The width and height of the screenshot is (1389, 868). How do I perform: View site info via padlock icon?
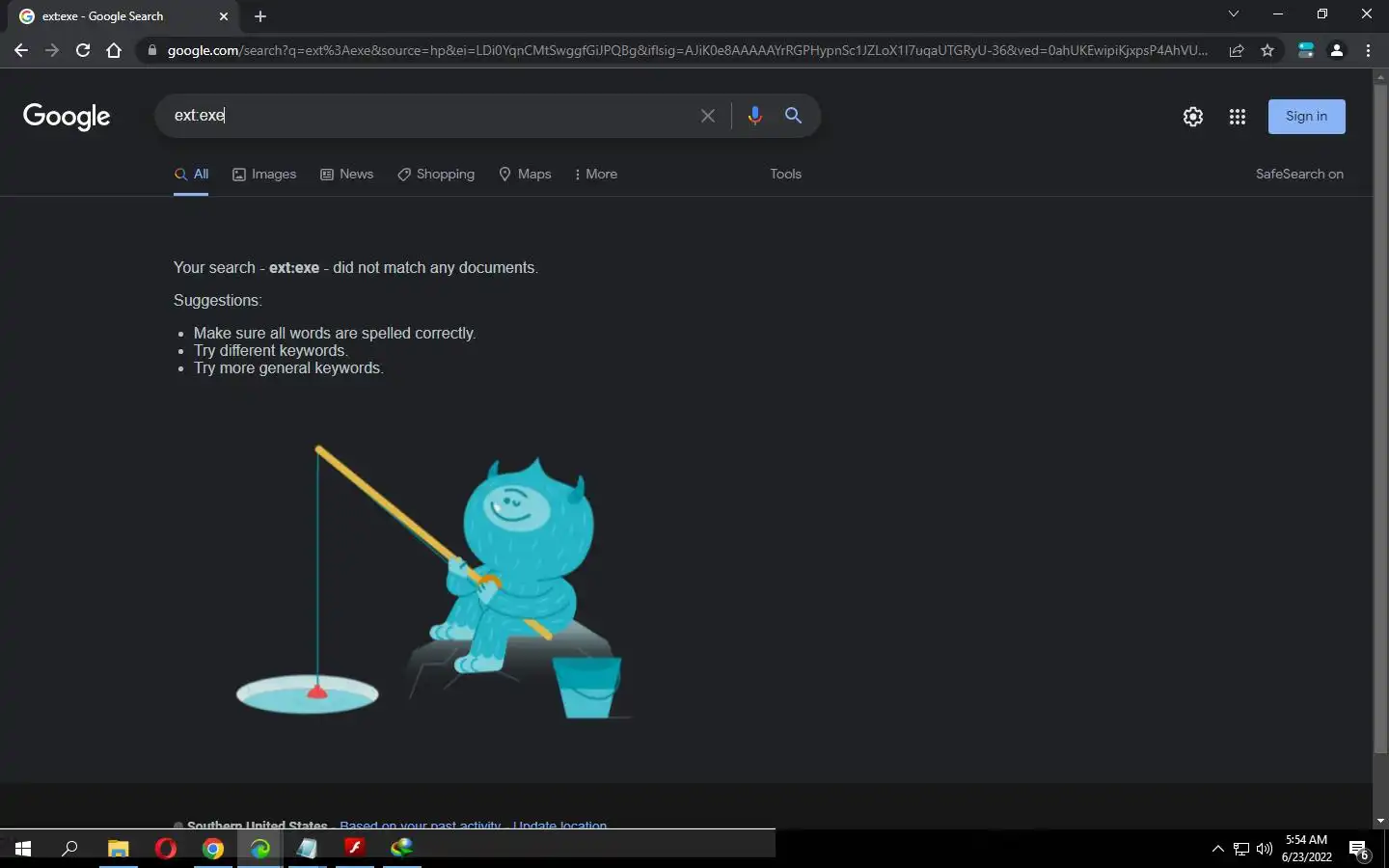tap(151, 50)
